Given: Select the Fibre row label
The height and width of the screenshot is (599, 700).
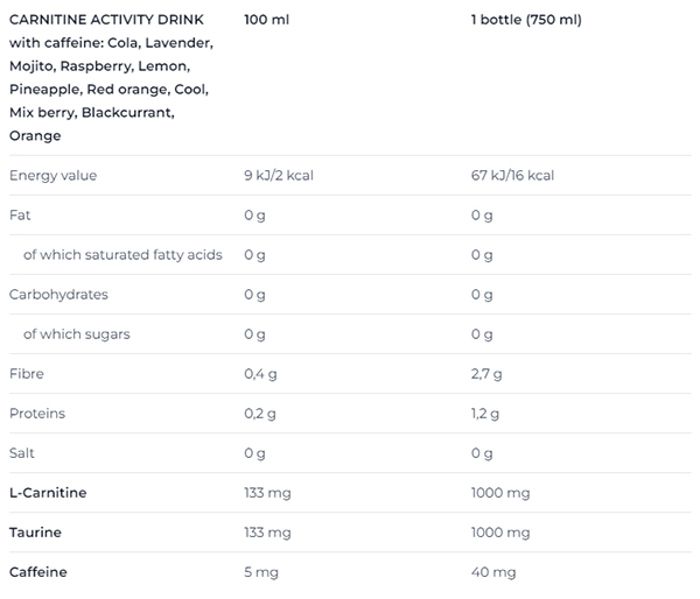Looking at the screenshot, I should point(27,374).
